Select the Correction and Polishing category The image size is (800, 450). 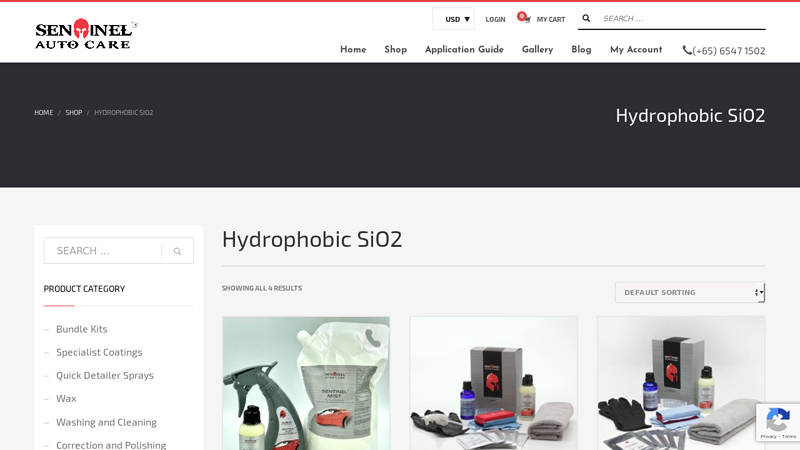pos(111,444)
